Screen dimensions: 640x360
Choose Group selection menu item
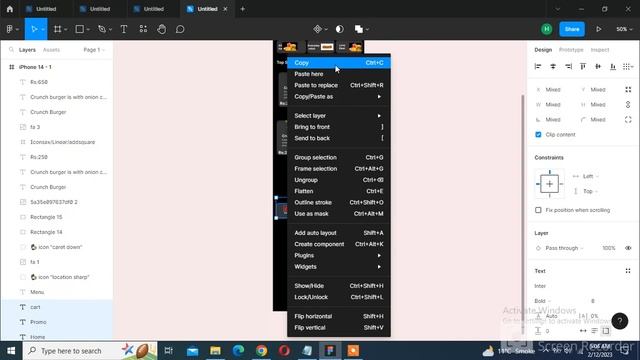338,157
